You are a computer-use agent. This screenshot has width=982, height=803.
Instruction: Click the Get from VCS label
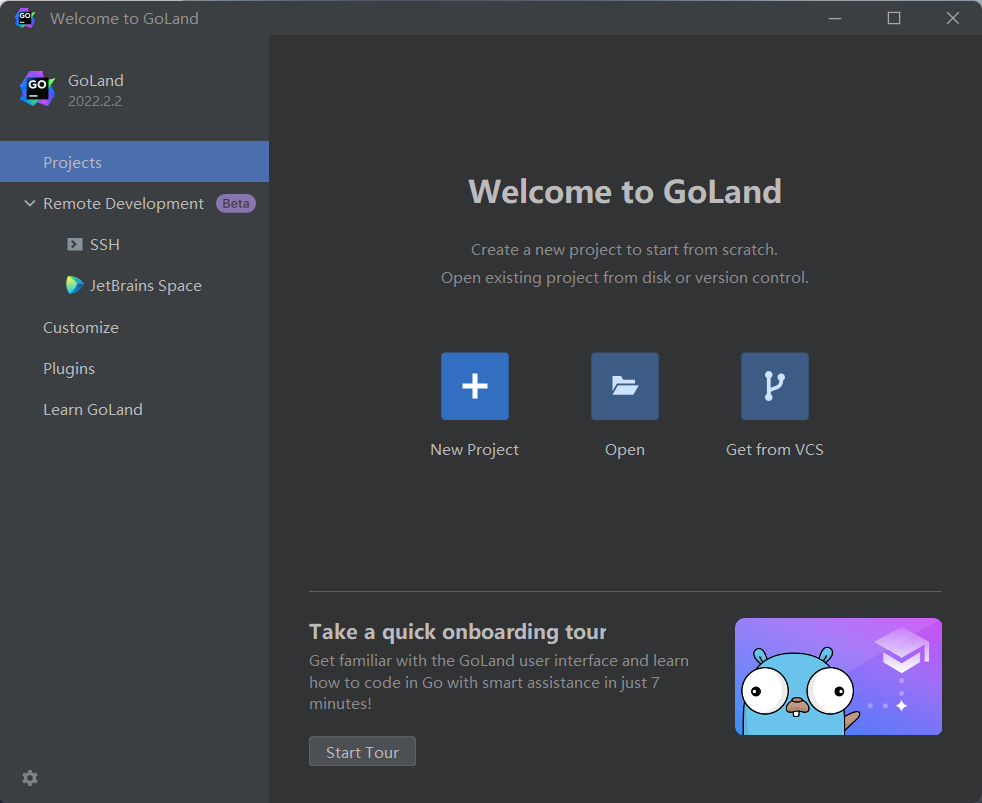click(x=775, y=450)
